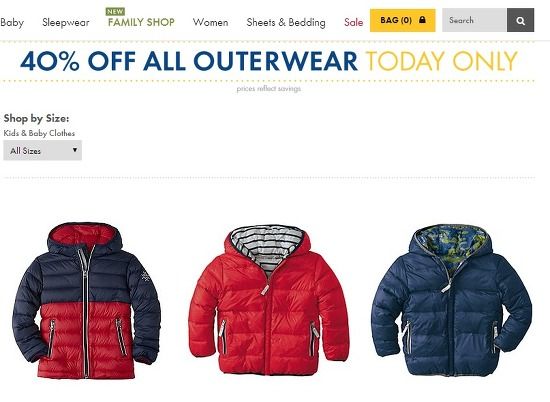Open the Sleepwear menu
This screenshot has height=402, width=550.
66,22
